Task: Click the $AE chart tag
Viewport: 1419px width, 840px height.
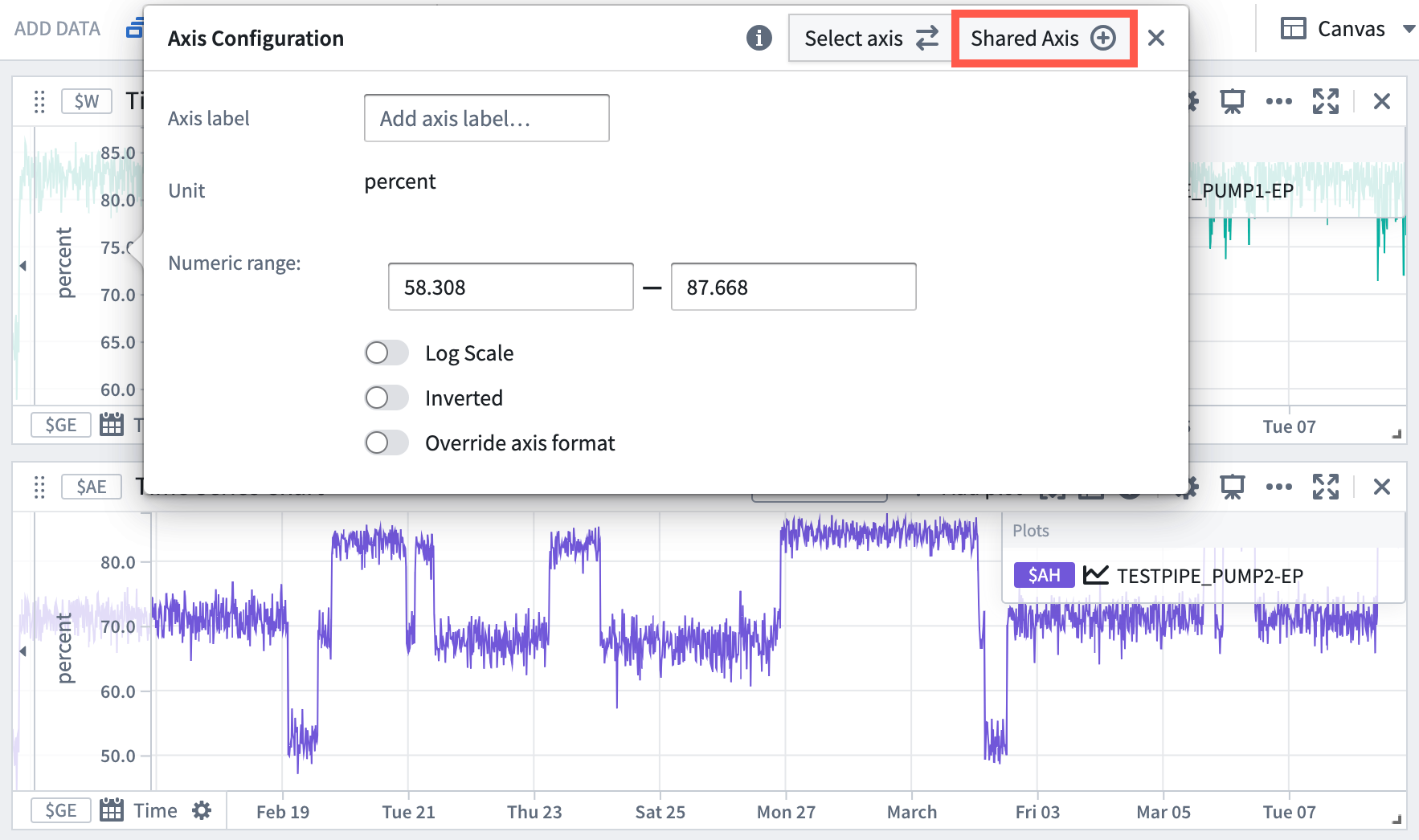Action: [92, 487]
